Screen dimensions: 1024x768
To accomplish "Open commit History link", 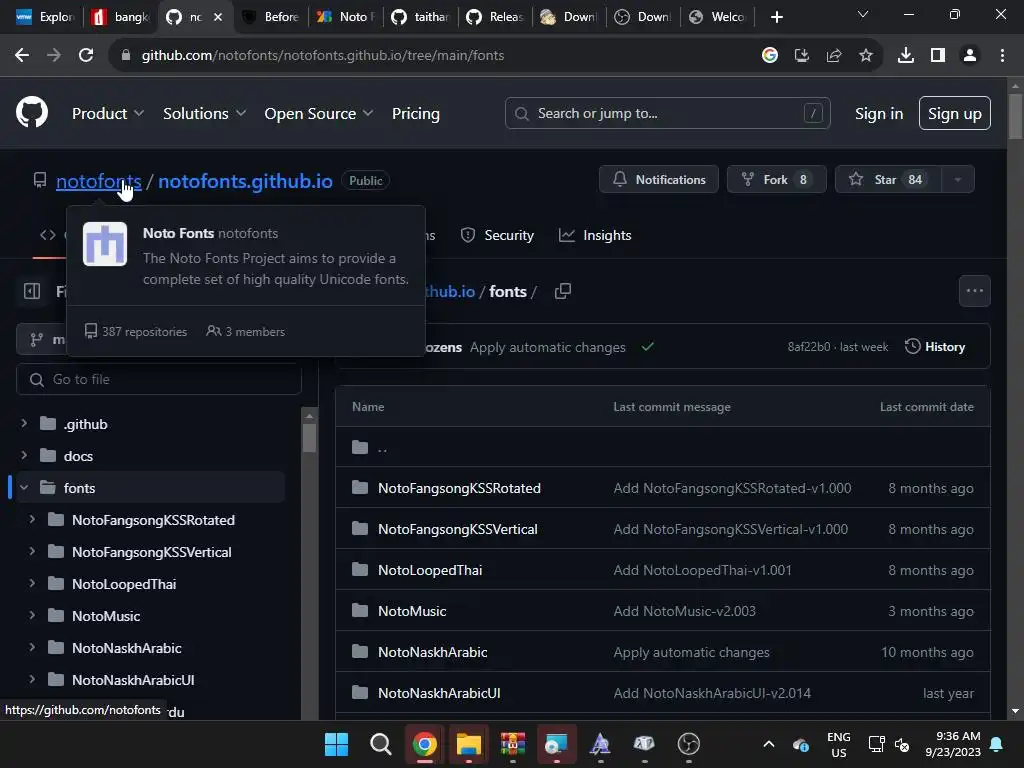I will [x=935, y=347].
